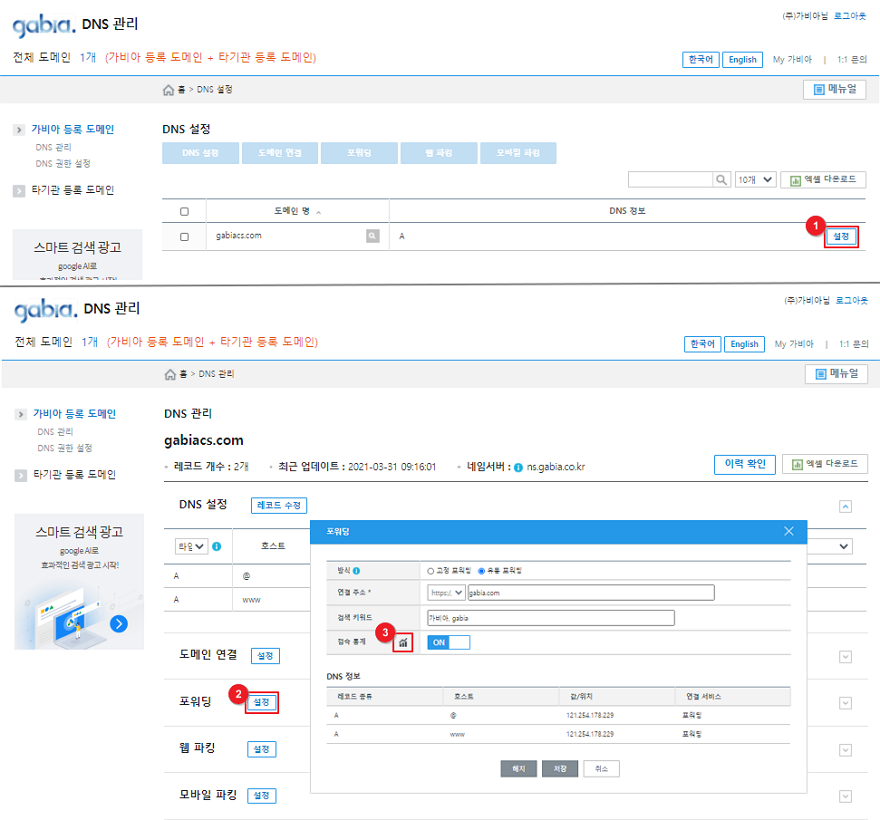Open 메뉴얼 on the domain list page

tap(835, 89)
